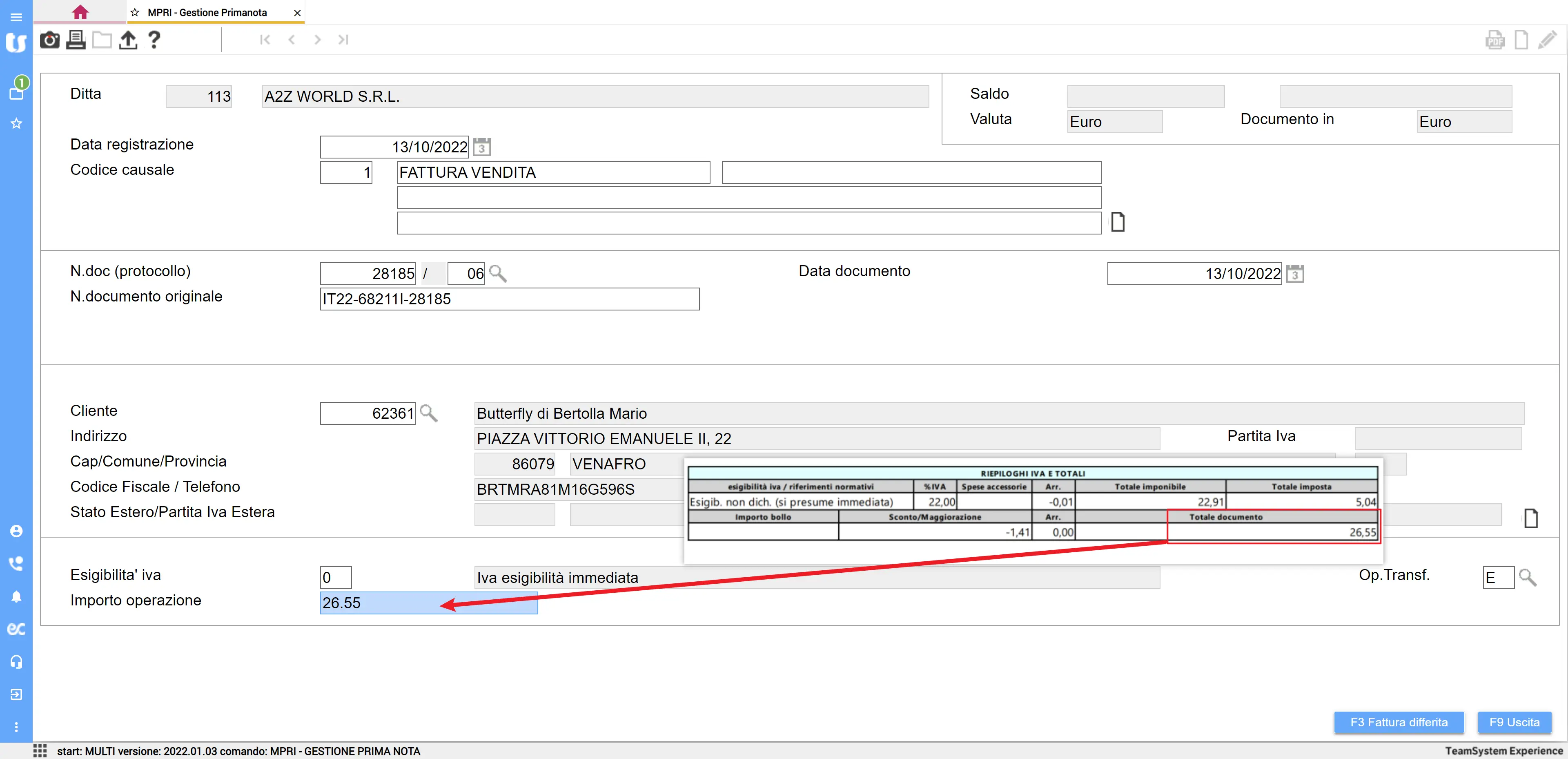1568x759 pixels.
Task: Open calendar picker for Data documento
Action: tap(1295, 274)
